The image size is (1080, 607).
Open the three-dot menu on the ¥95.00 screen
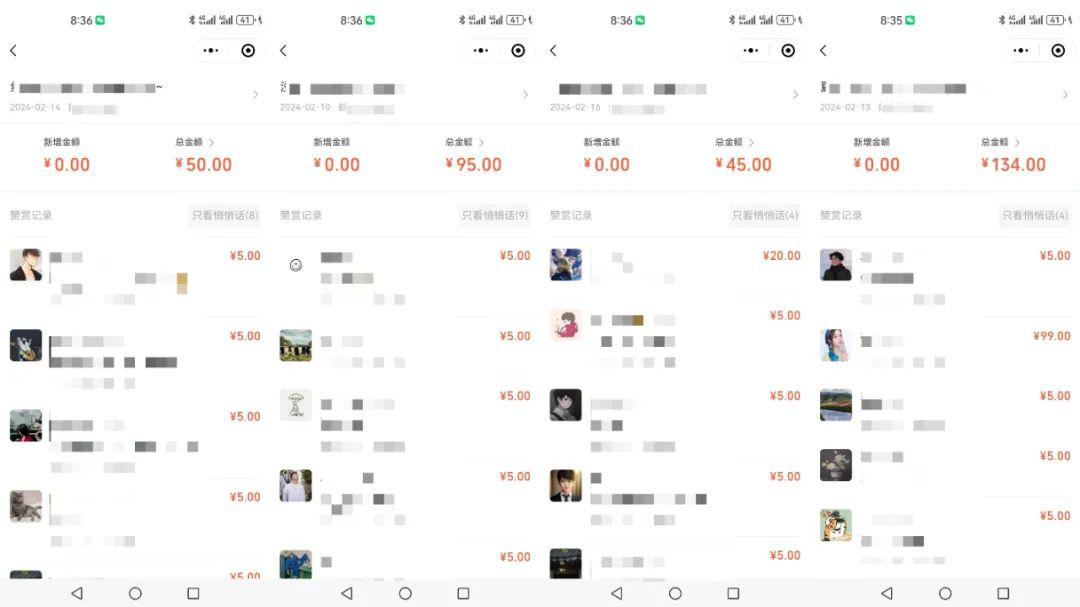click(481, 50)
